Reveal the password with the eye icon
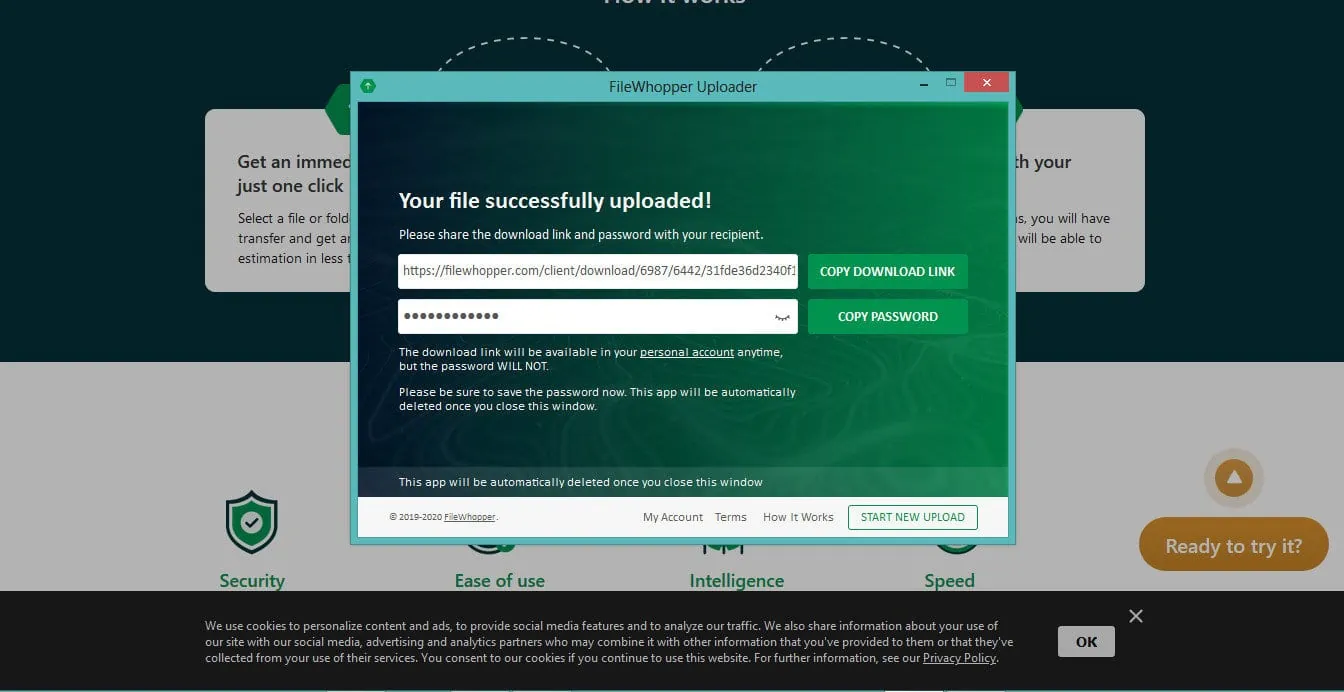 (782, 317)
